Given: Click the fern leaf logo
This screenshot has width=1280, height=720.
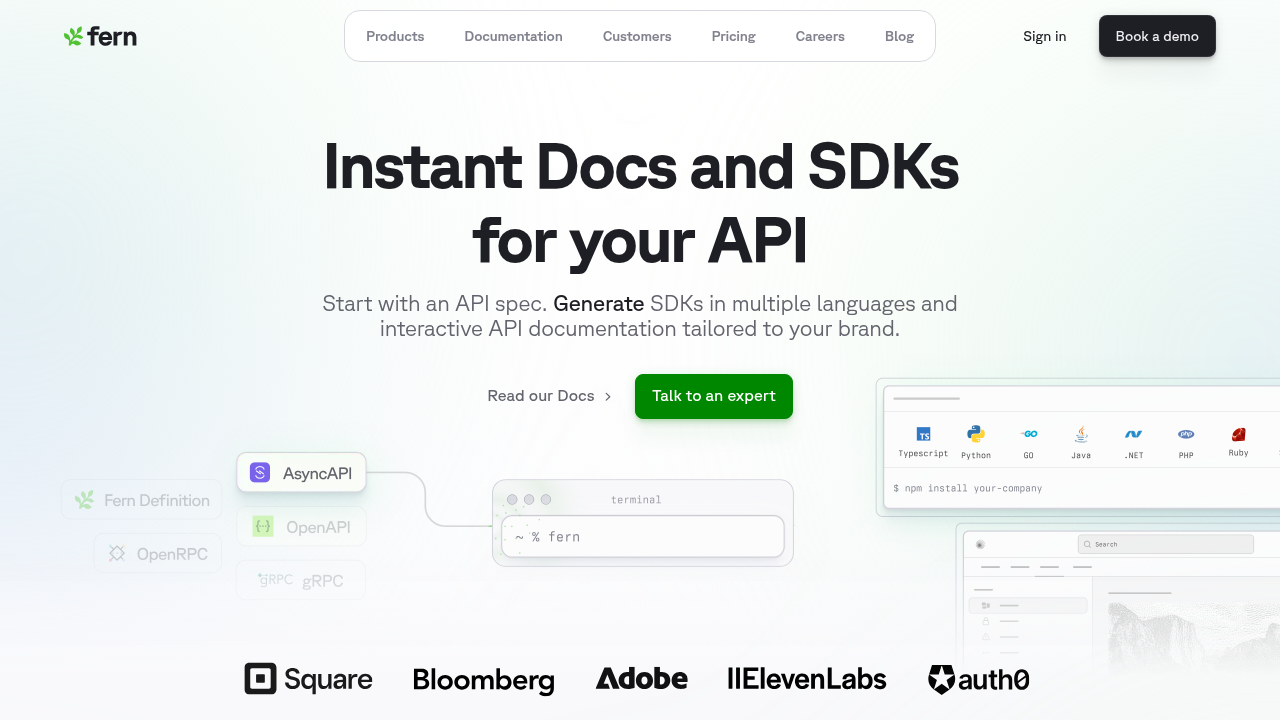Looking at the screenshot, I should coord(100,37).
